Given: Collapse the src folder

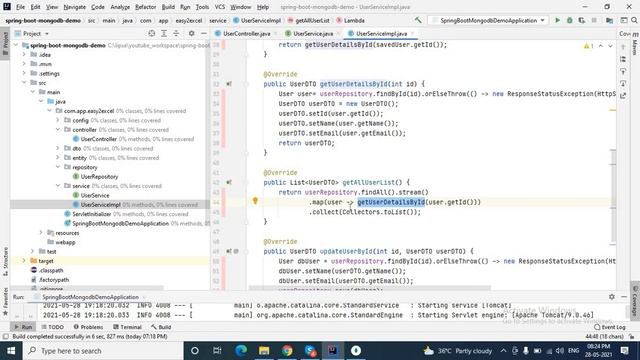Looking at the screenshot, I should coord(24,82).
